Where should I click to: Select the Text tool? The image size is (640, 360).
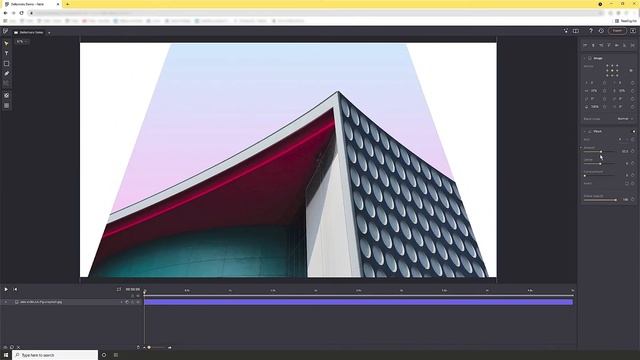[6, 53]
